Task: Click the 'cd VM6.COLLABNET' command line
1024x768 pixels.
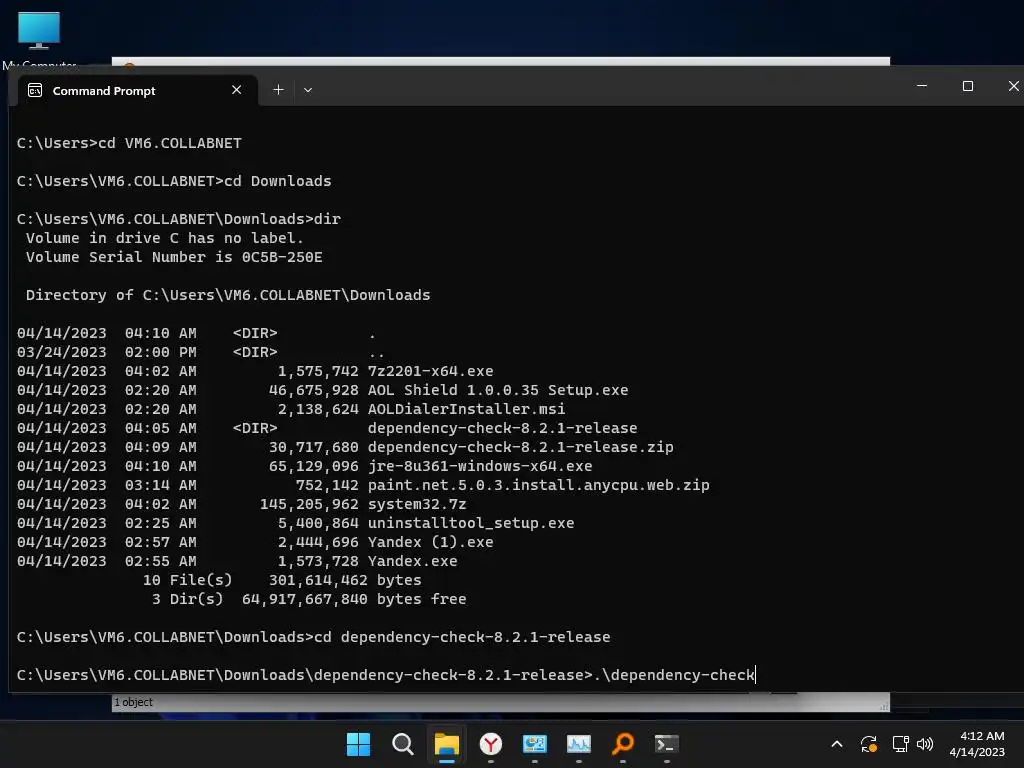Action: point(129,143)
